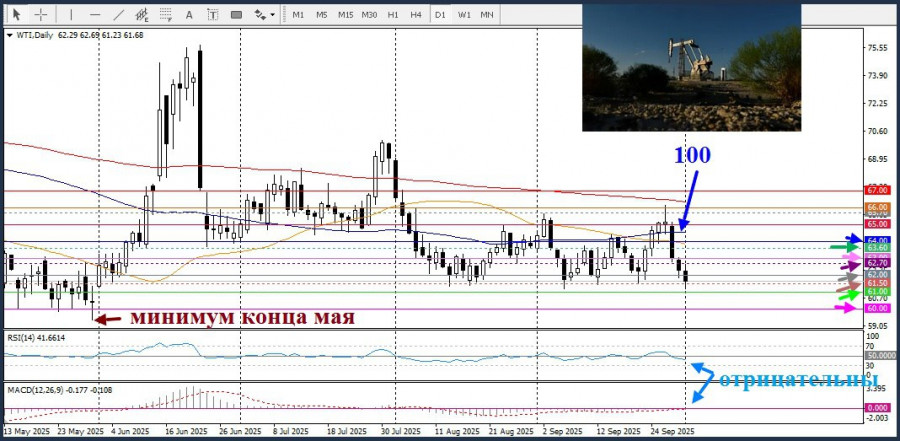Switch chart to M15 timeframe
Image resolution: width=900 pixels, height=441 pixels.
[345, 15]
